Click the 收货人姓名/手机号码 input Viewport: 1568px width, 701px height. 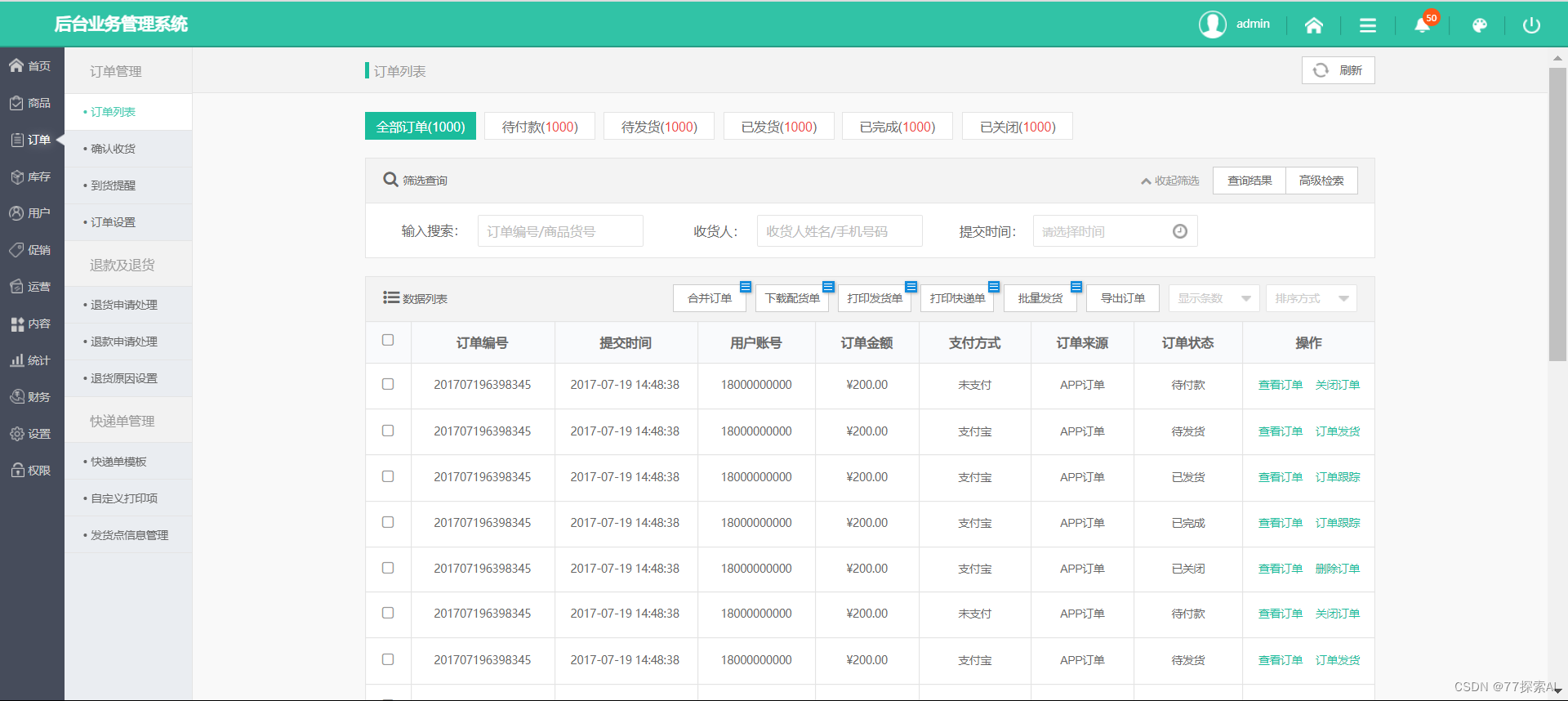(x=840, y=231)
